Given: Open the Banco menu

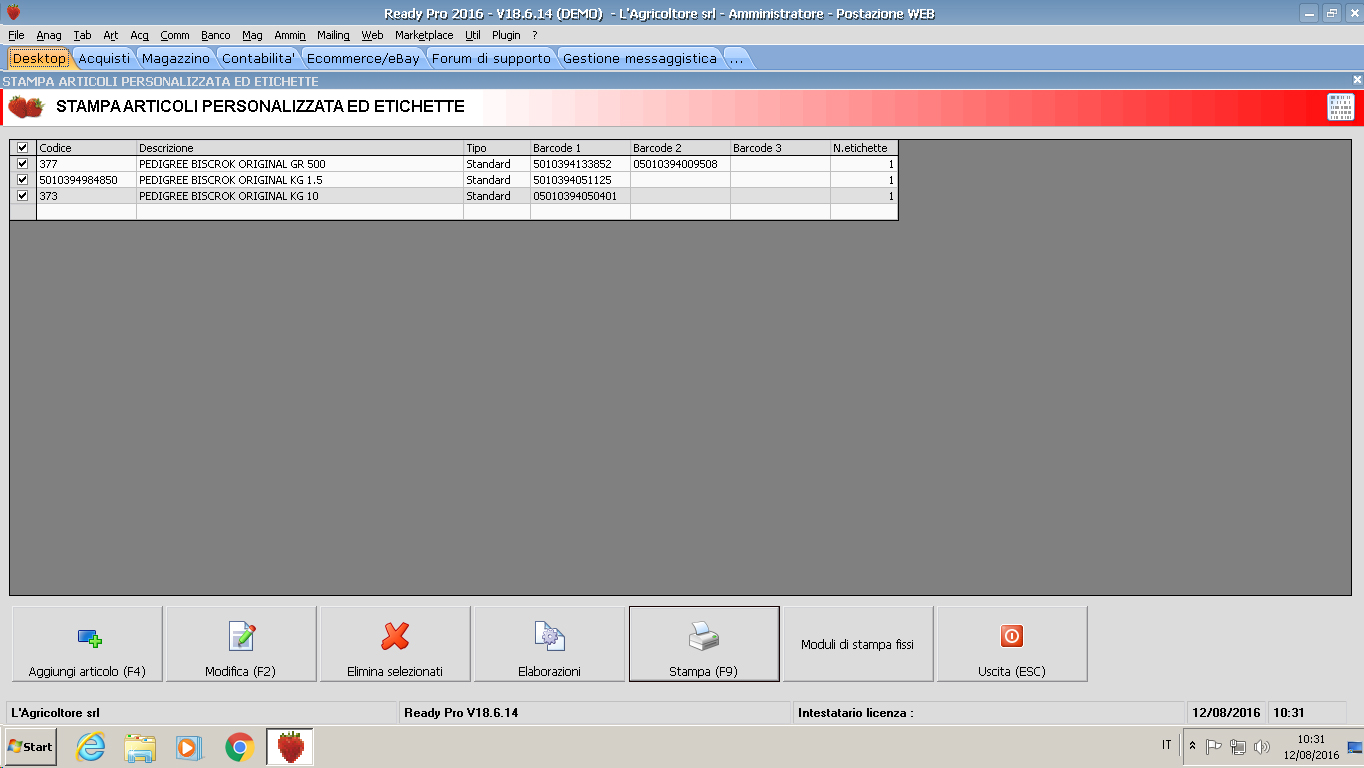Looking at the screenshot, I should tap(216, 35).
